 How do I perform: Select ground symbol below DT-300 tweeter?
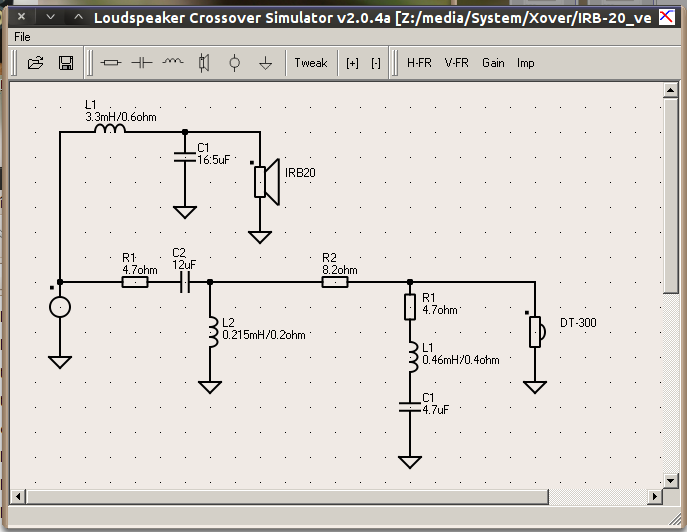pos(535,387)
